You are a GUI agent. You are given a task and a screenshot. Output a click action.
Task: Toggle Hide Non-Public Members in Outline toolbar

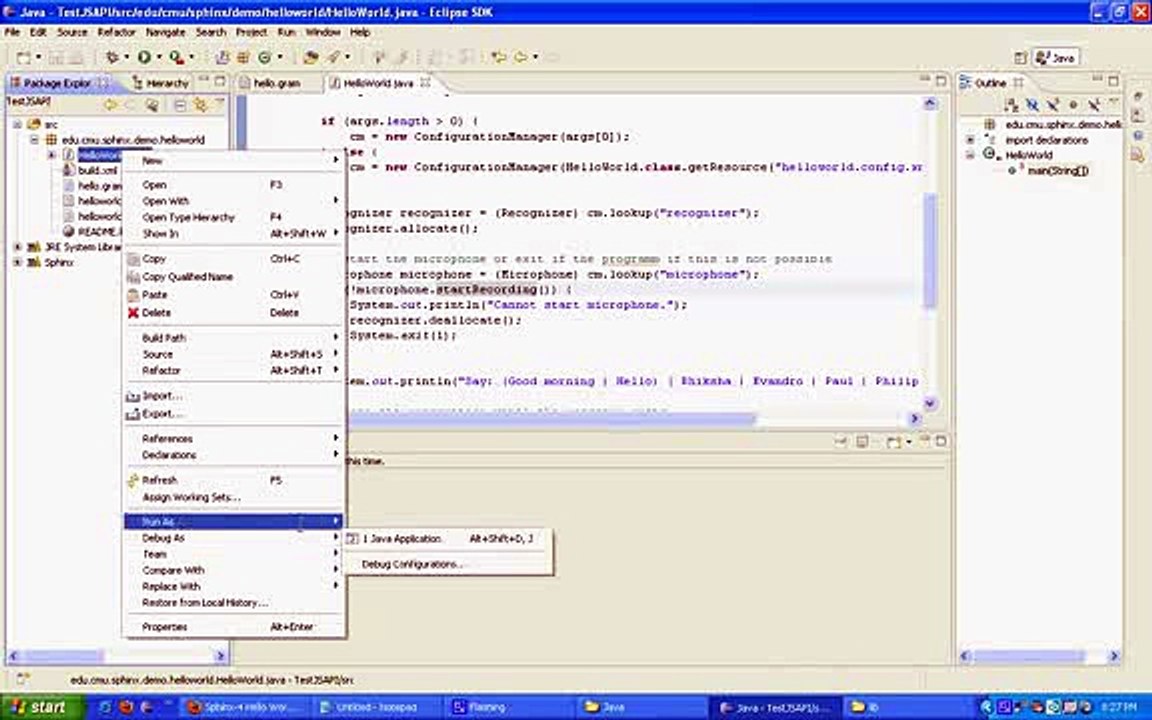1073,106
